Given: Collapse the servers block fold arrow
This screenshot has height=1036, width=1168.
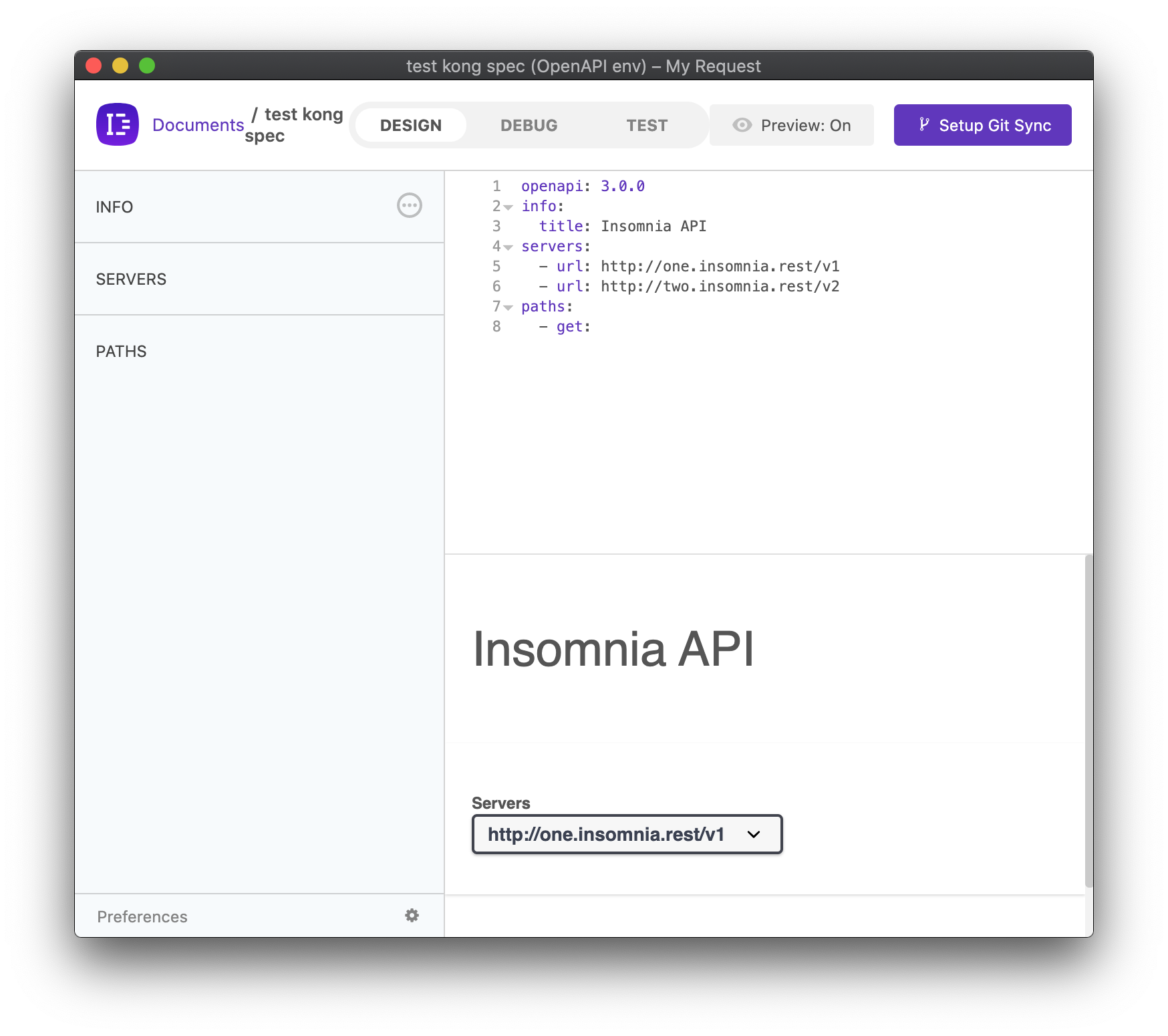Looking at the screenshot, I should [x=508, y=247].
